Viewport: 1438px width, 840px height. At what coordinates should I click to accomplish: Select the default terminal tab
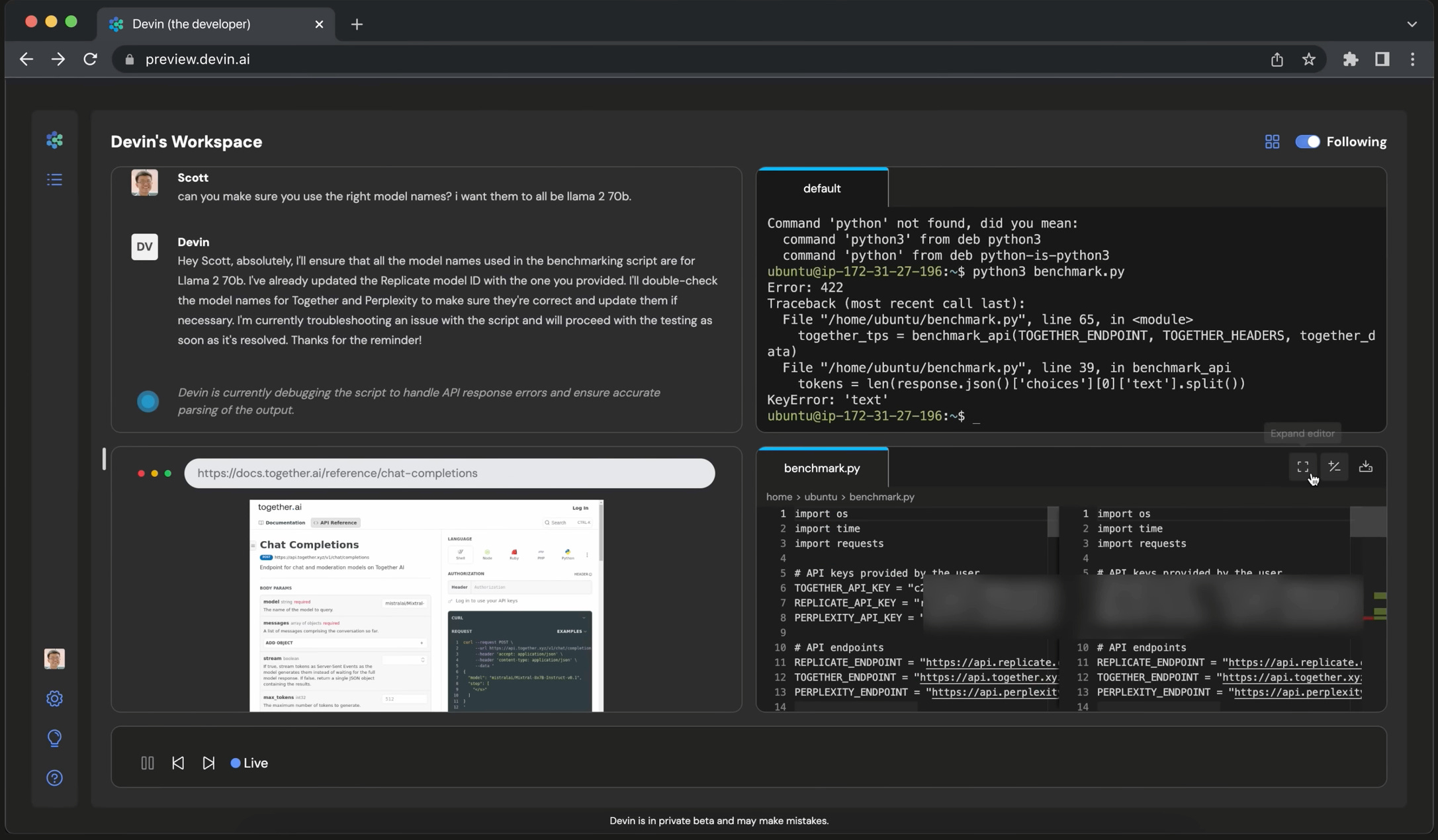click(822, 189)
